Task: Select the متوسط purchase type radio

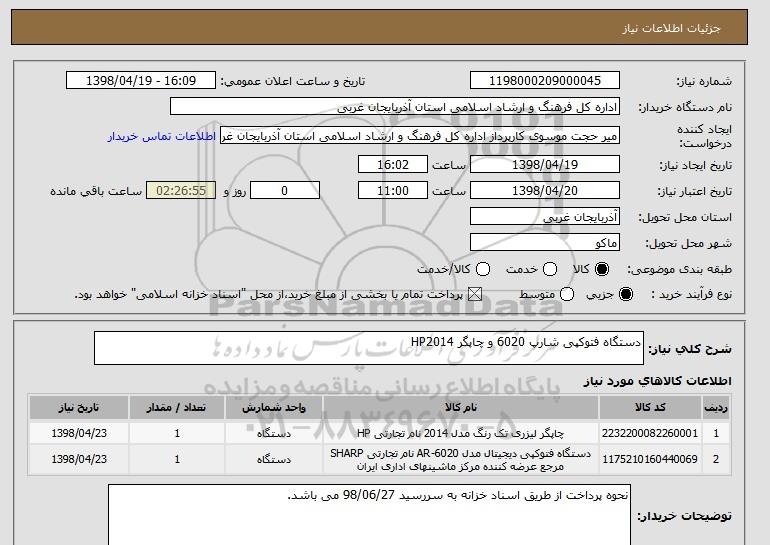Action: click(567, 294)
